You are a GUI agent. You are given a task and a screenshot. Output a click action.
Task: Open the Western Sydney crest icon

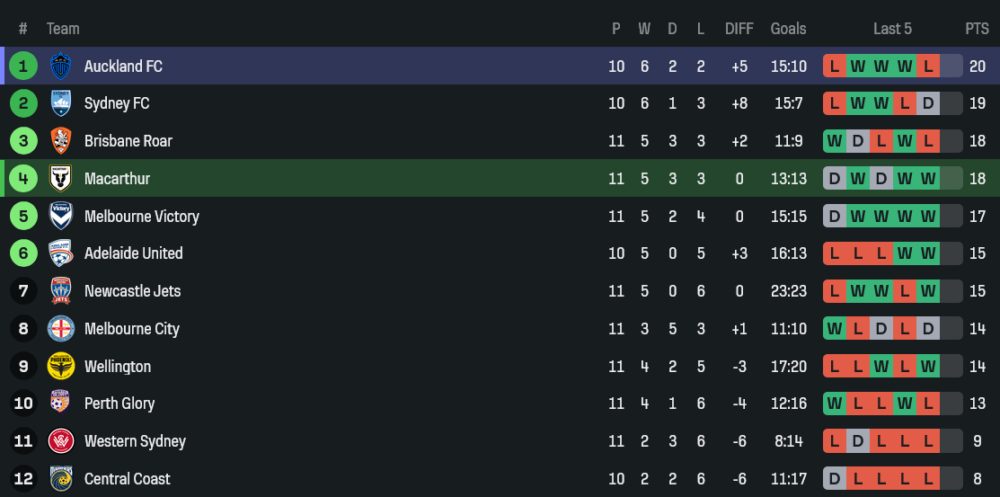click(x=61, y=441)
